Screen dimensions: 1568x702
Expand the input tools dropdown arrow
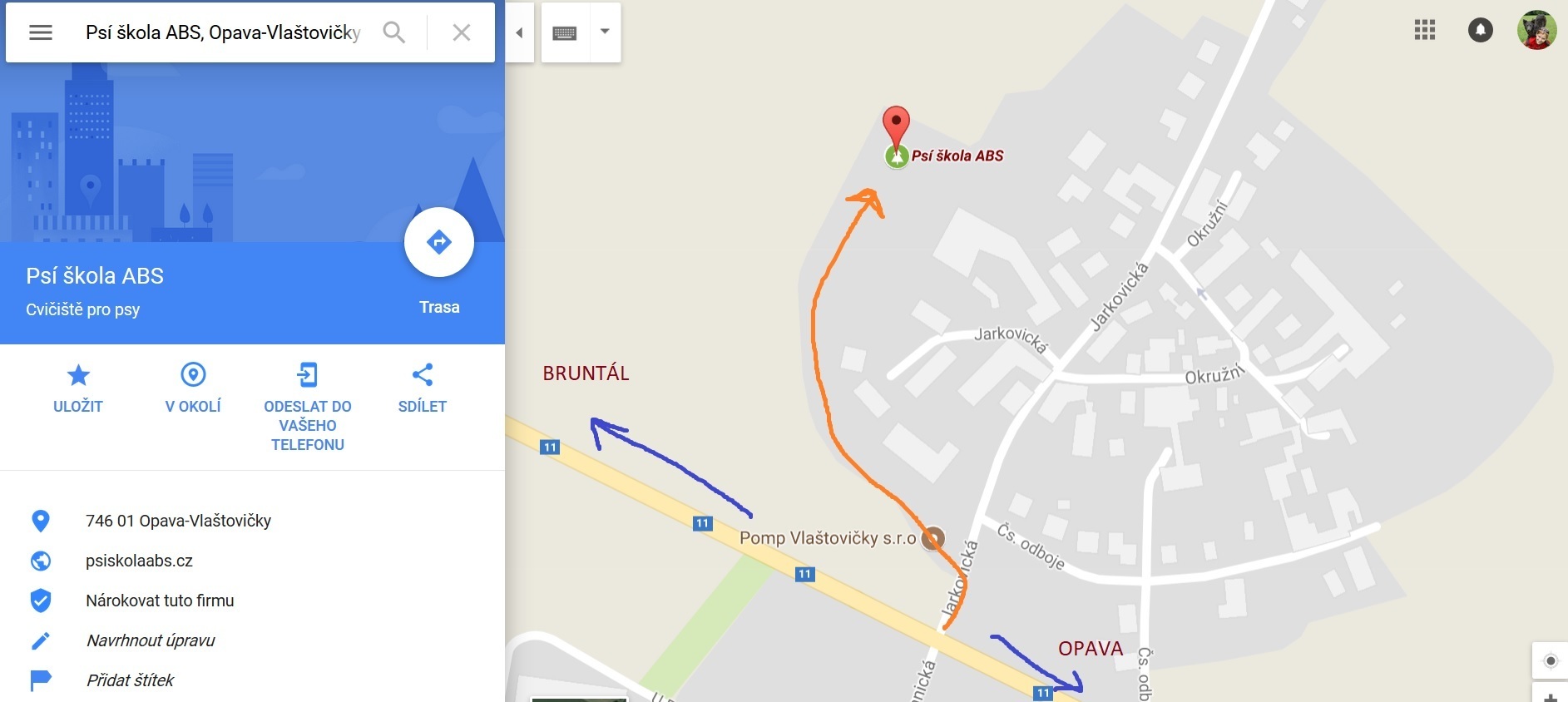click(x=605, y=32)
